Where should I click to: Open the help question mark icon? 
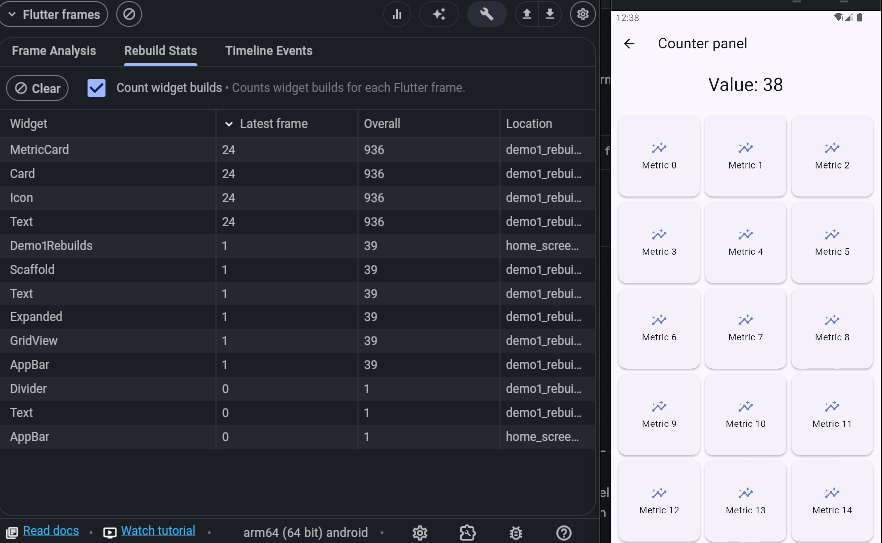(564, 532)
